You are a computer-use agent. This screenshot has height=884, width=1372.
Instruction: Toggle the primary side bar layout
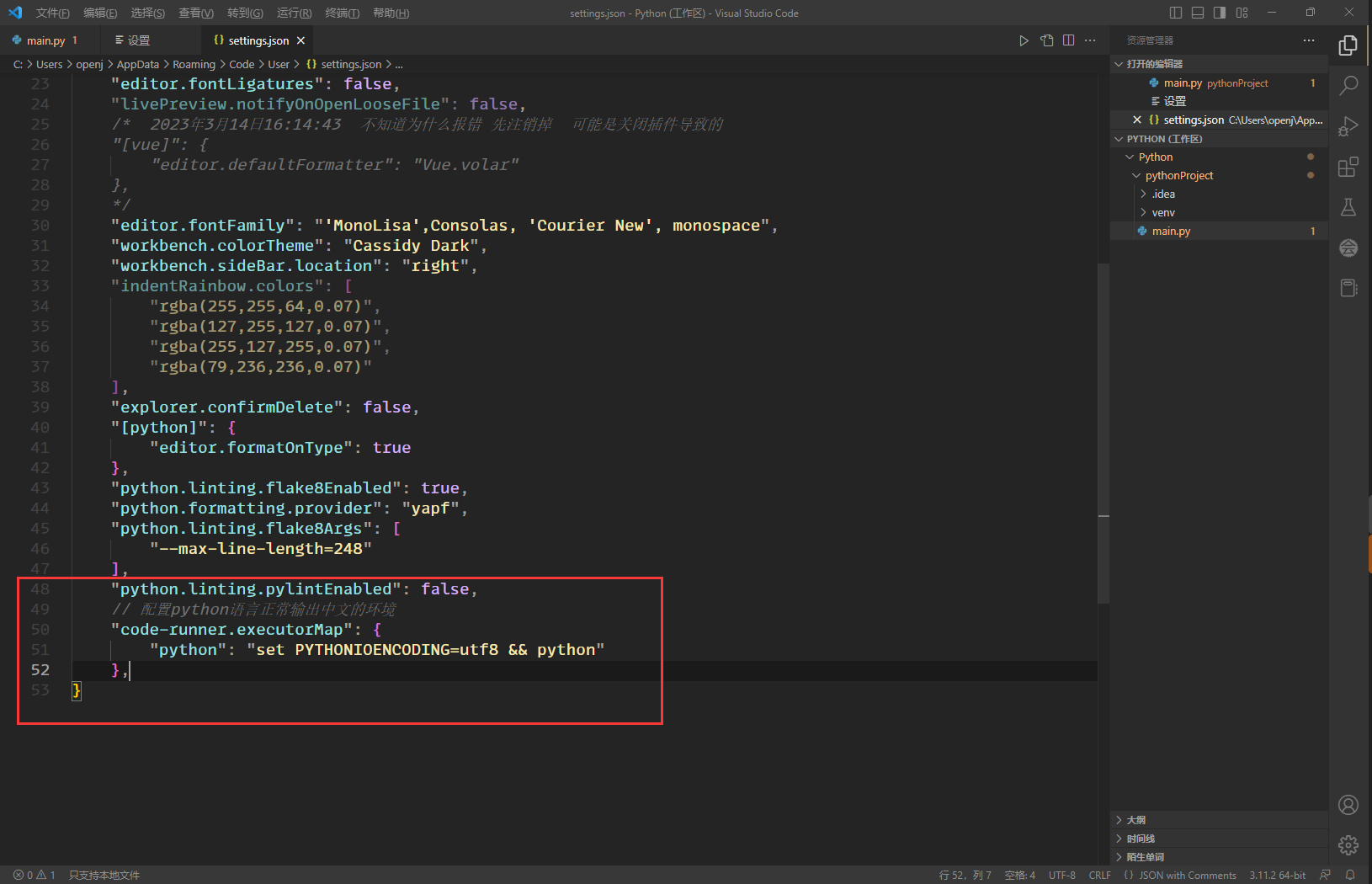(x=1176, y=13)
